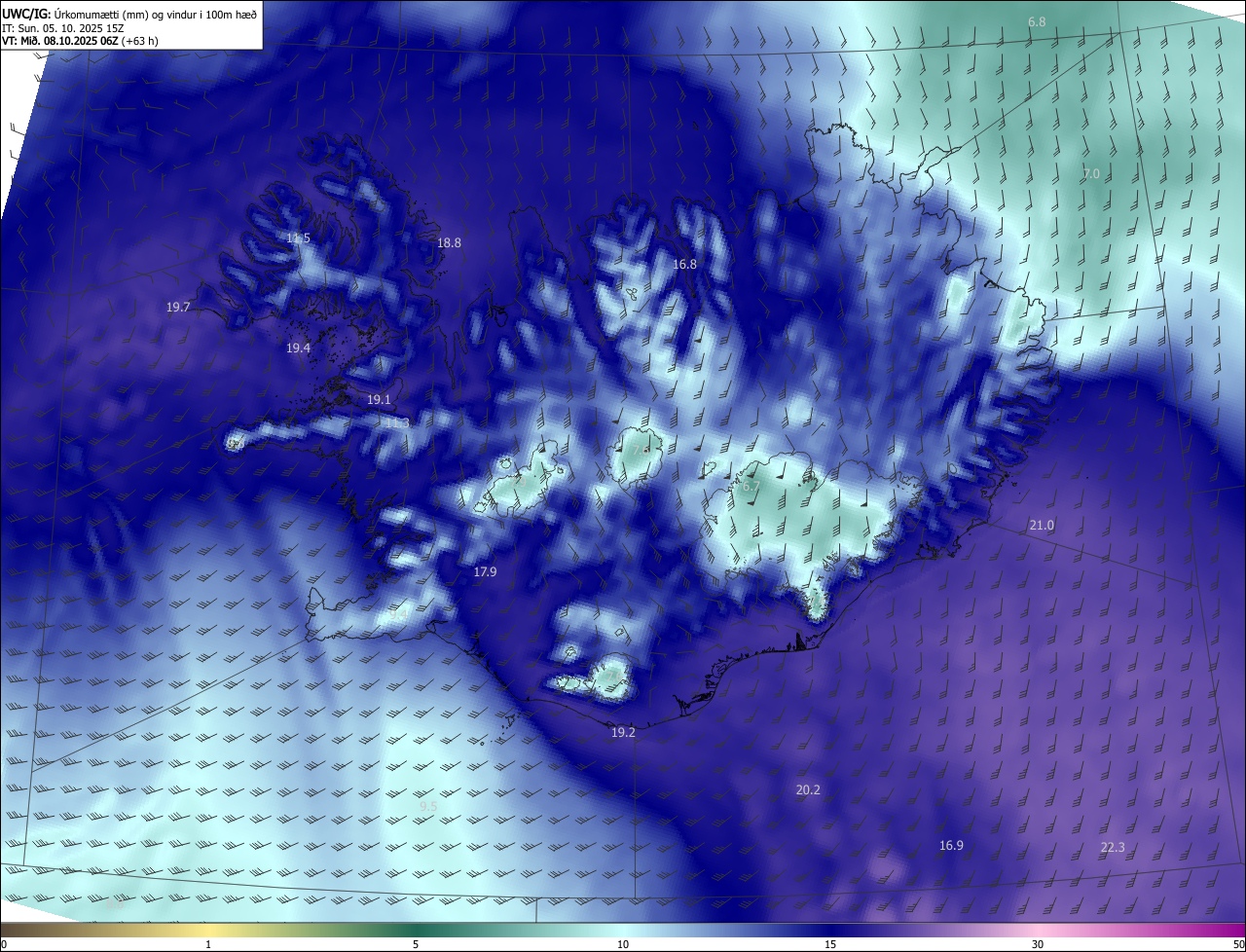Viewport: 1246px width, 952px height.
Task: Click the colour scale tick label 0
Action: (x=4, y=944)
